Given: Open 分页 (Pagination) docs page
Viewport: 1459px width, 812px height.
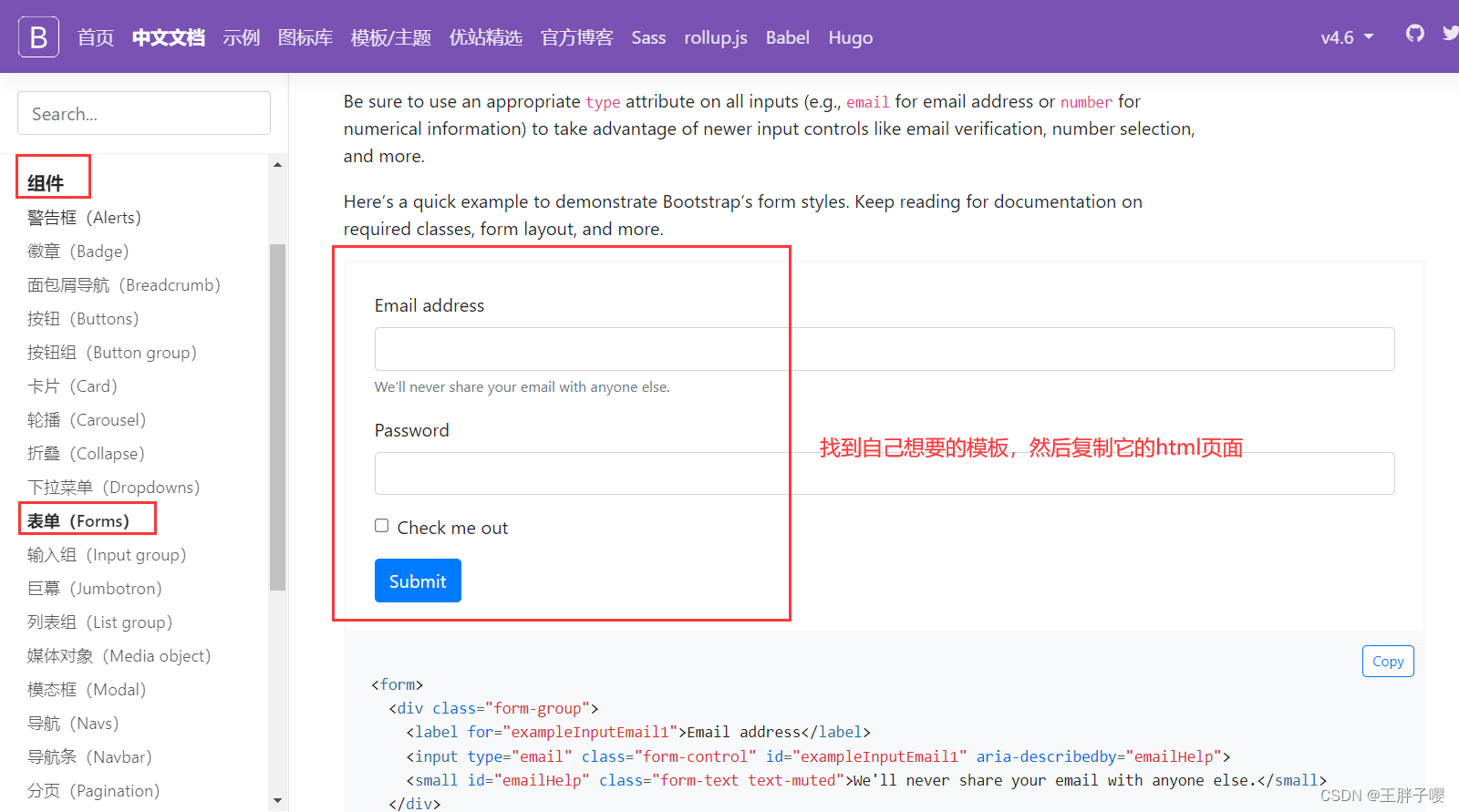Looking at the screenshot, I should pos(93,791).
